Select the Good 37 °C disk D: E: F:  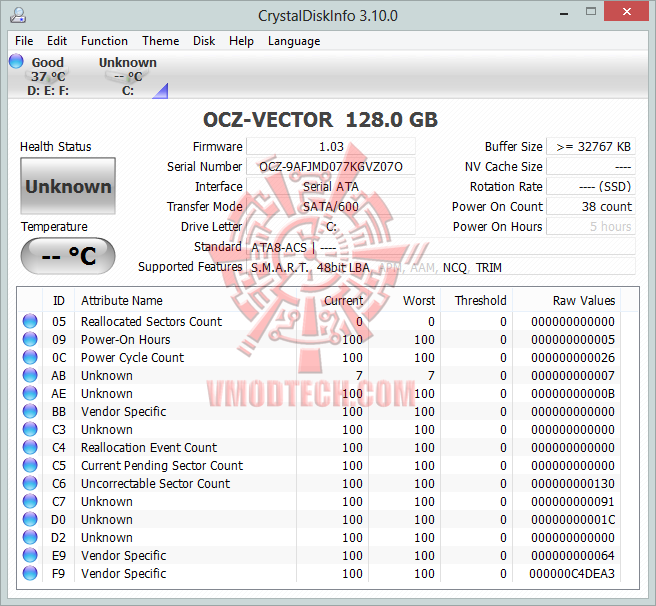[47, 76]
